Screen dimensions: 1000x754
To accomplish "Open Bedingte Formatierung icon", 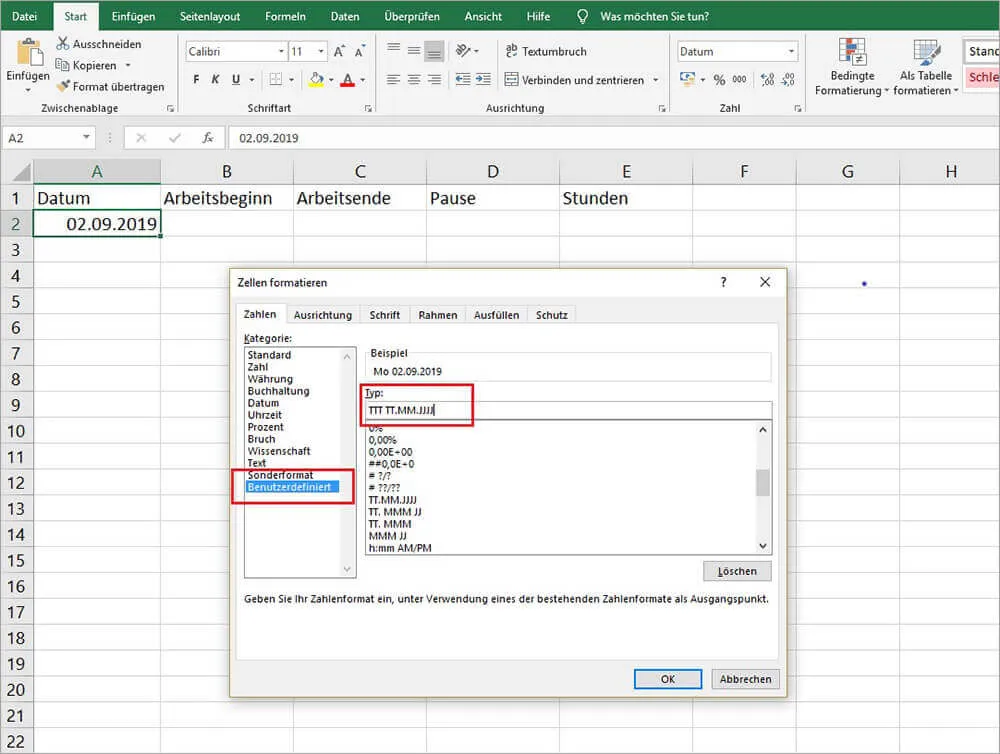I will [x=852, y=50].
